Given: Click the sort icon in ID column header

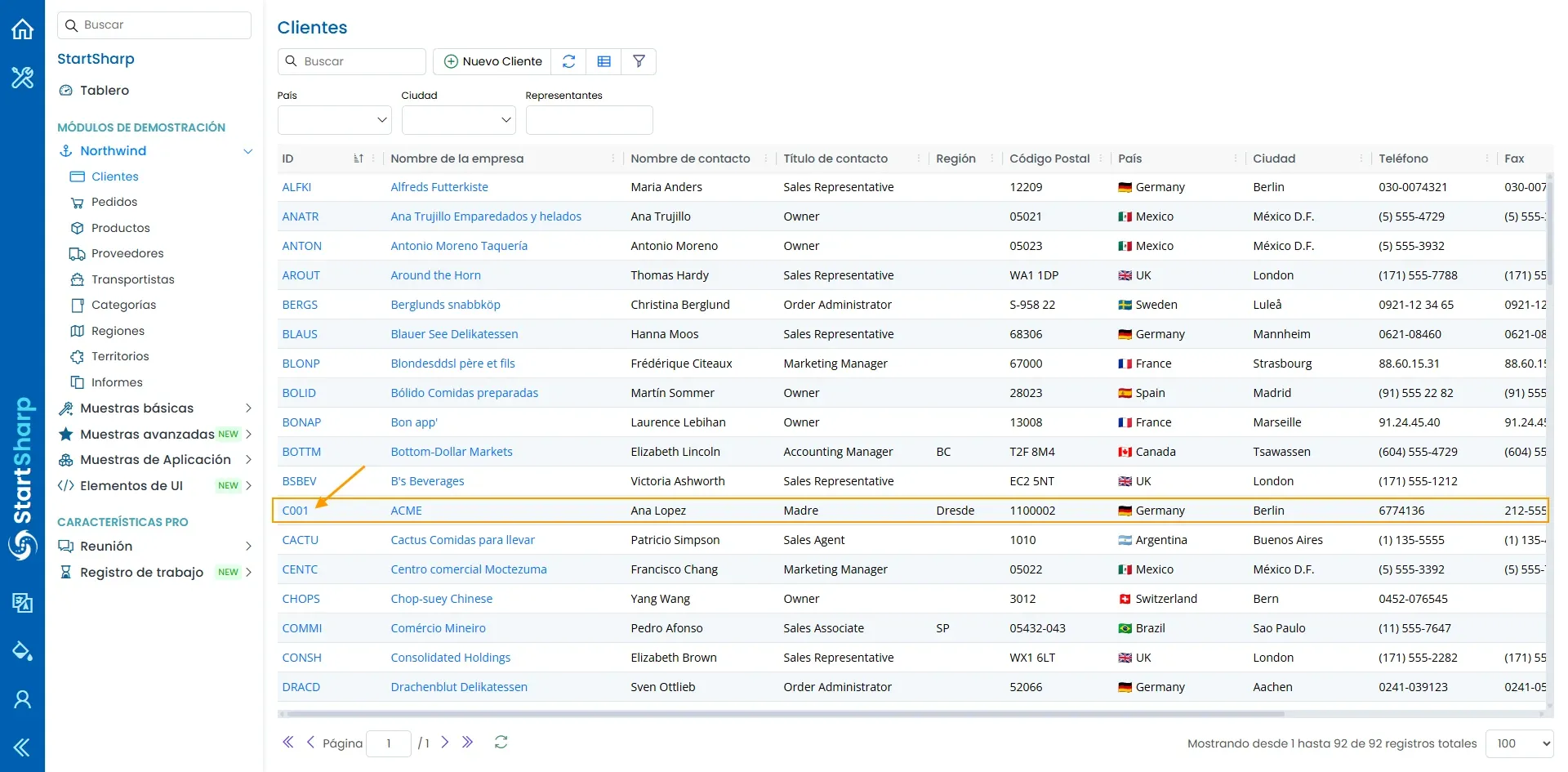Looking at the screenshot, I should (359, 158).
